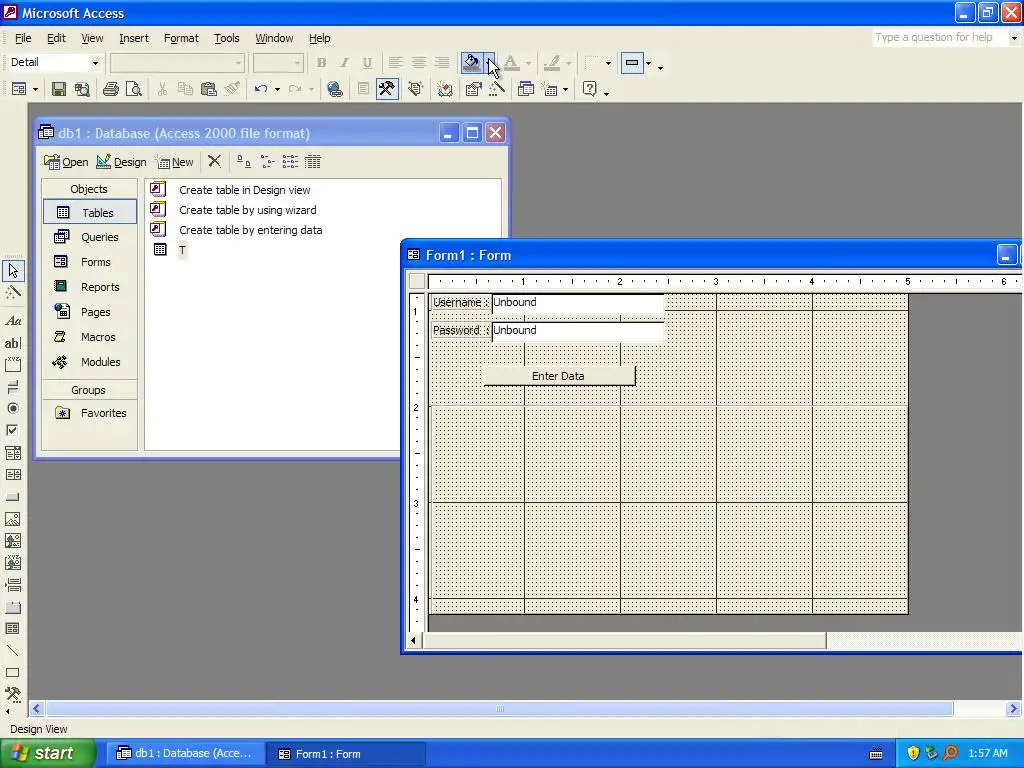Viewport: 1024px width, 768px height.
Task: Open the Font name dropdown
Action: 238,63
